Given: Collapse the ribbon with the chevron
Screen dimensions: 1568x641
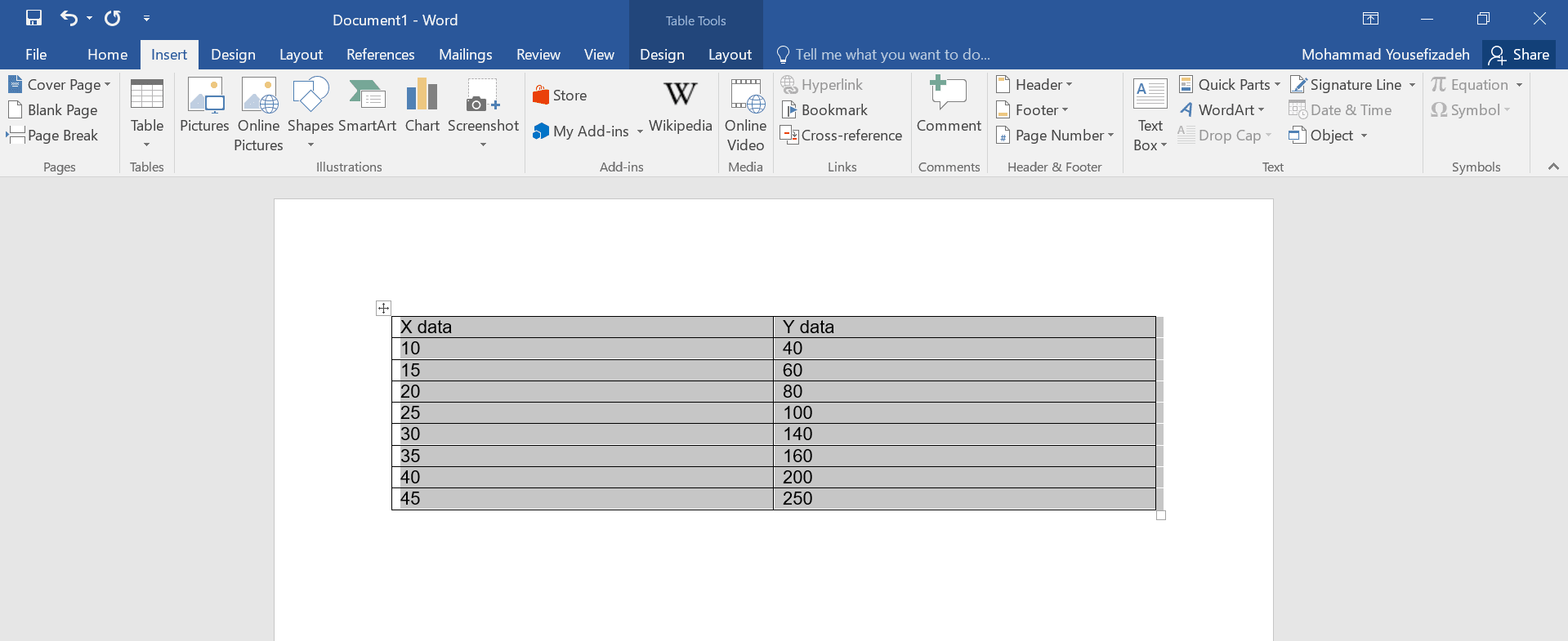Looking at the screenshot, I should pos(1553,167).
